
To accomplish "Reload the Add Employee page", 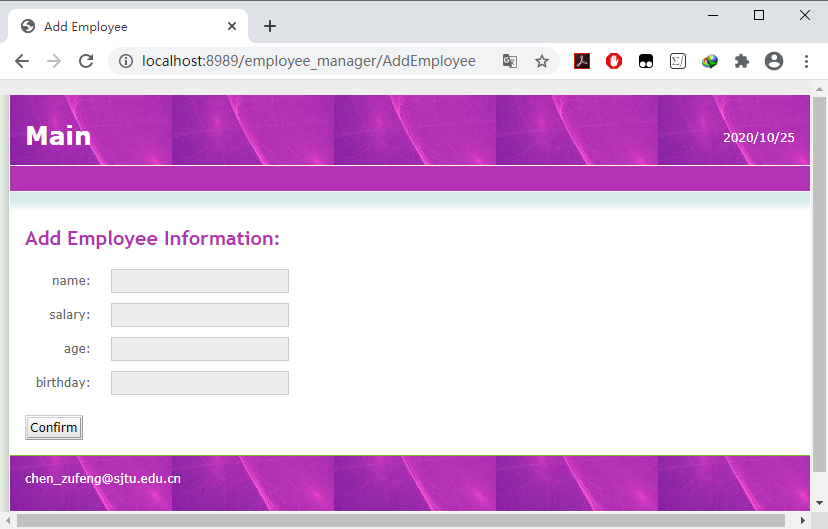I will [x=86, y=61].
